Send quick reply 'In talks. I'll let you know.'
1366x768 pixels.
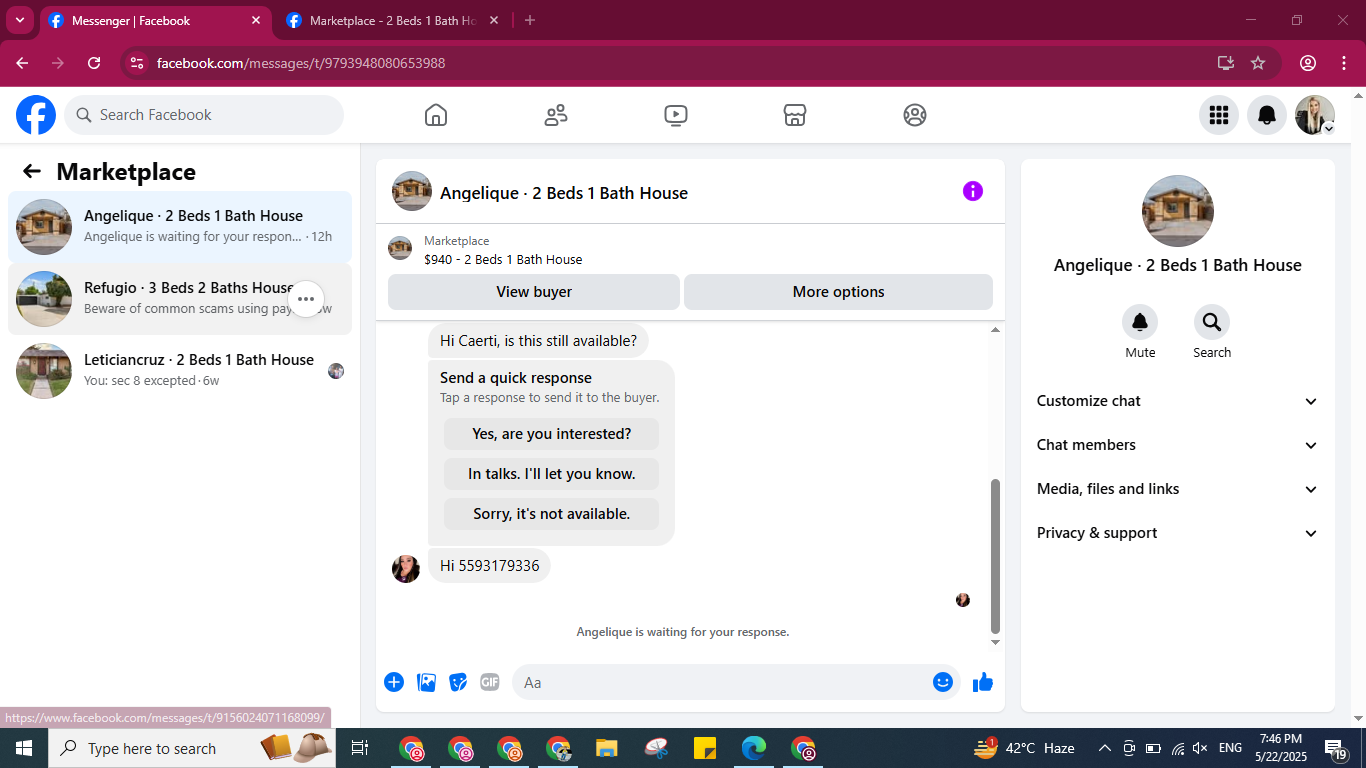pyautogui.click(x=552, y=474)
